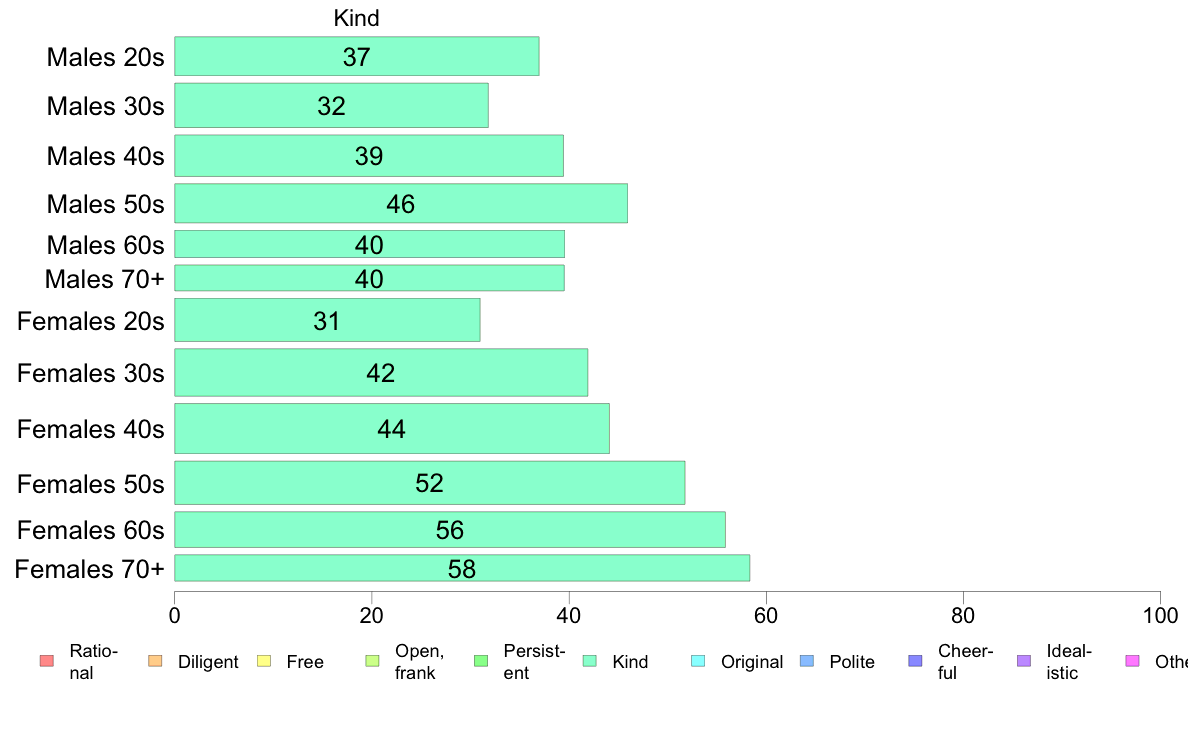The image size is (1188, 736).
Task: Select the Polite legend swatch
Action: pos(807,661)
